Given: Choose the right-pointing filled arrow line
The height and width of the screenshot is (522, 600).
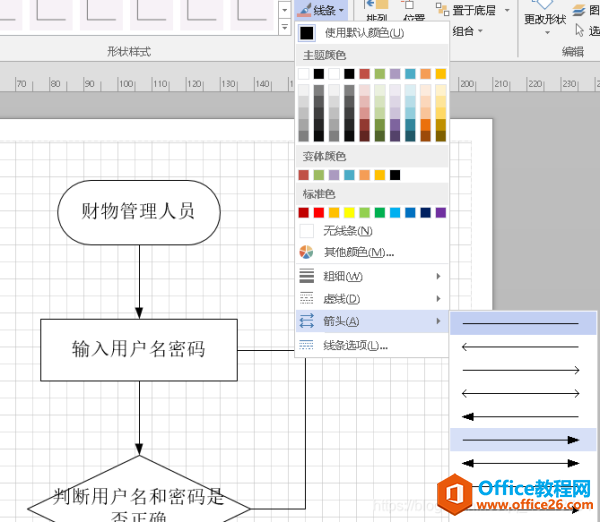Looking at the screenshot, I should click(520, 439).
